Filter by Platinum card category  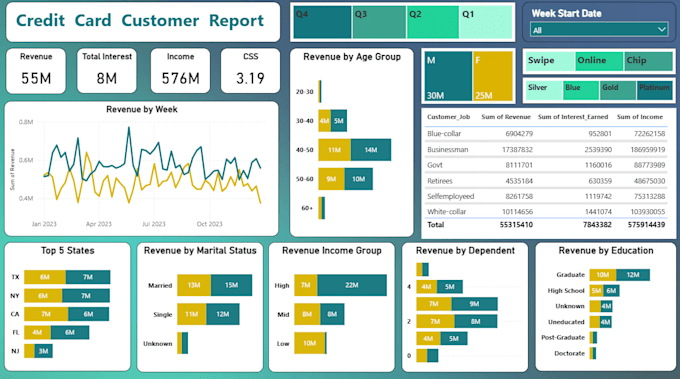(655, 90)
